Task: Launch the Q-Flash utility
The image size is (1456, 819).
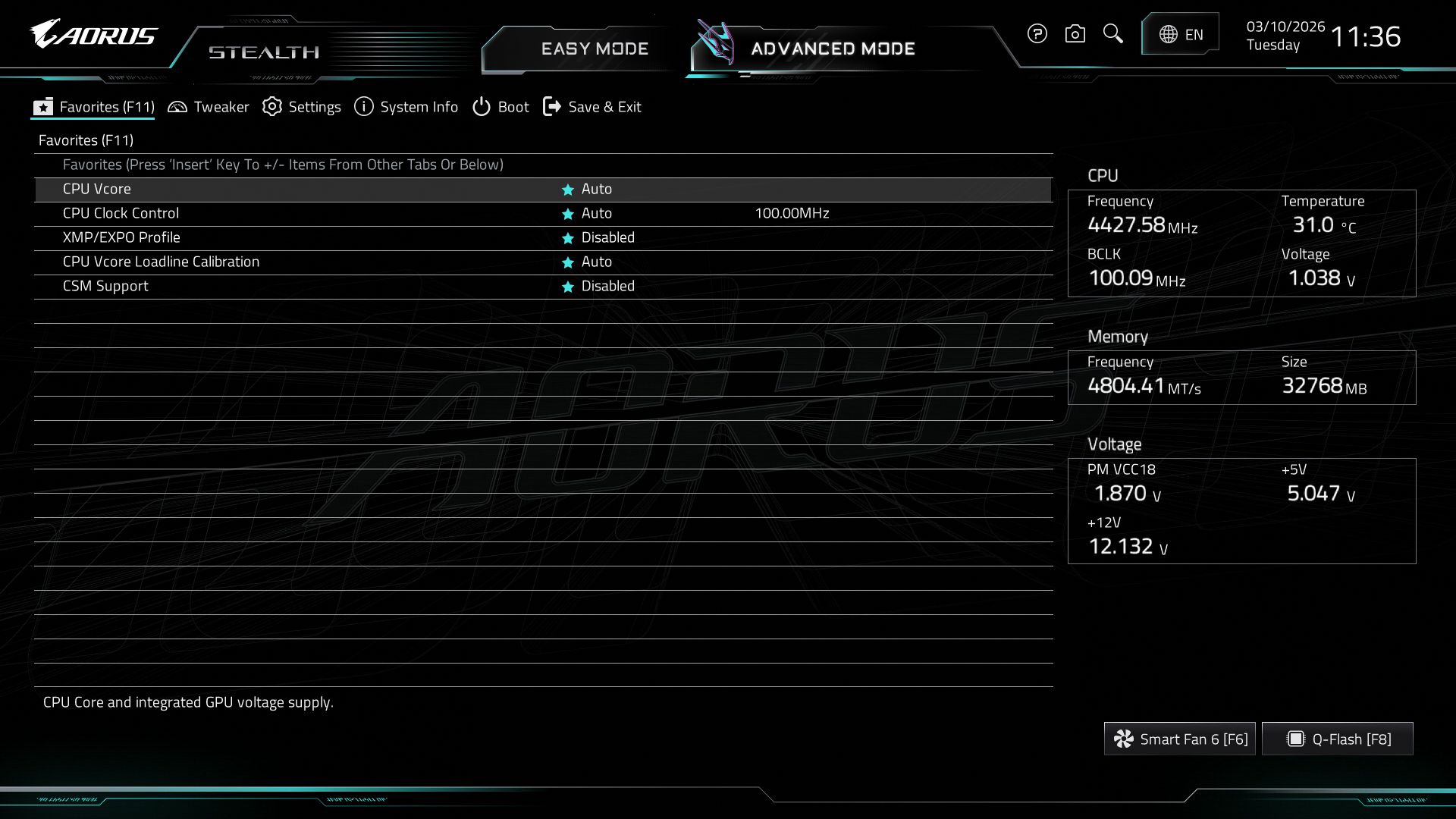Action: 1337,738
